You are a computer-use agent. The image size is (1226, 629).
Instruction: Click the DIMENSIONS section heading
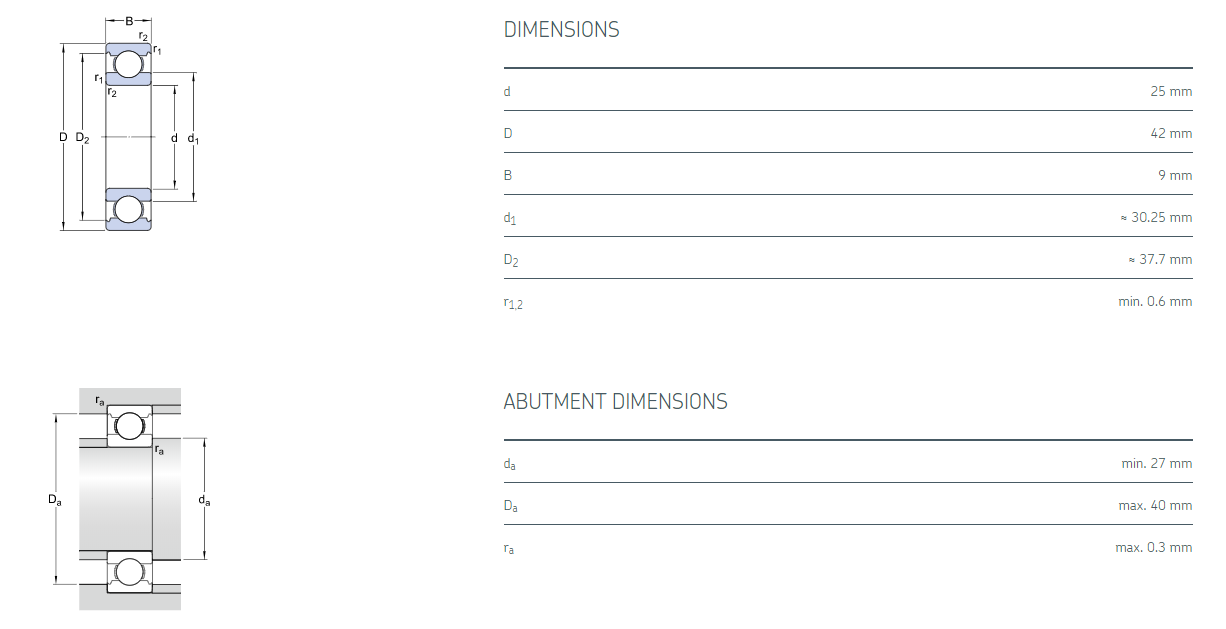(x=561, y=30)
